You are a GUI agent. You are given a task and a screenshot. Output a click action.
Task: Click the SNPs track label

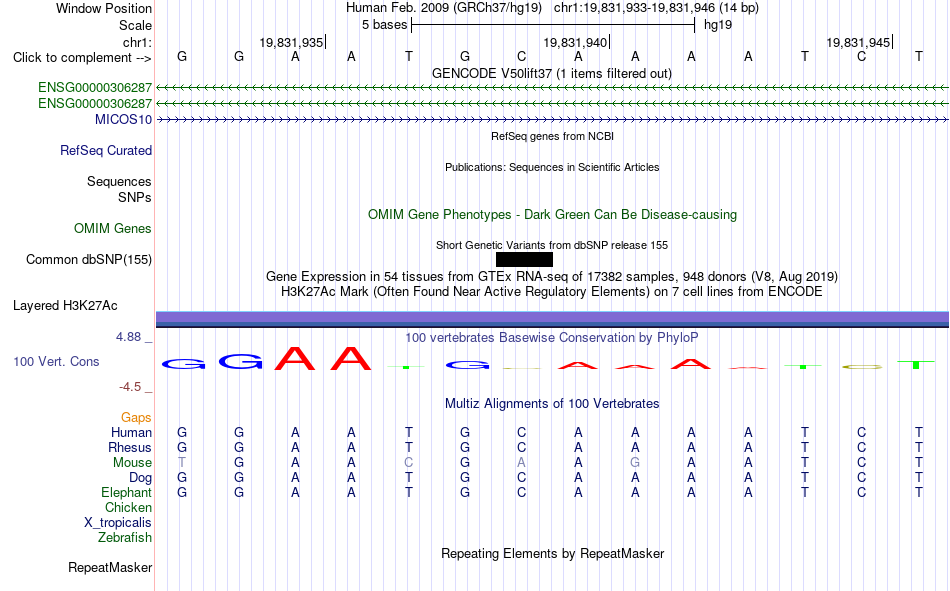click(x=135, y=198)
